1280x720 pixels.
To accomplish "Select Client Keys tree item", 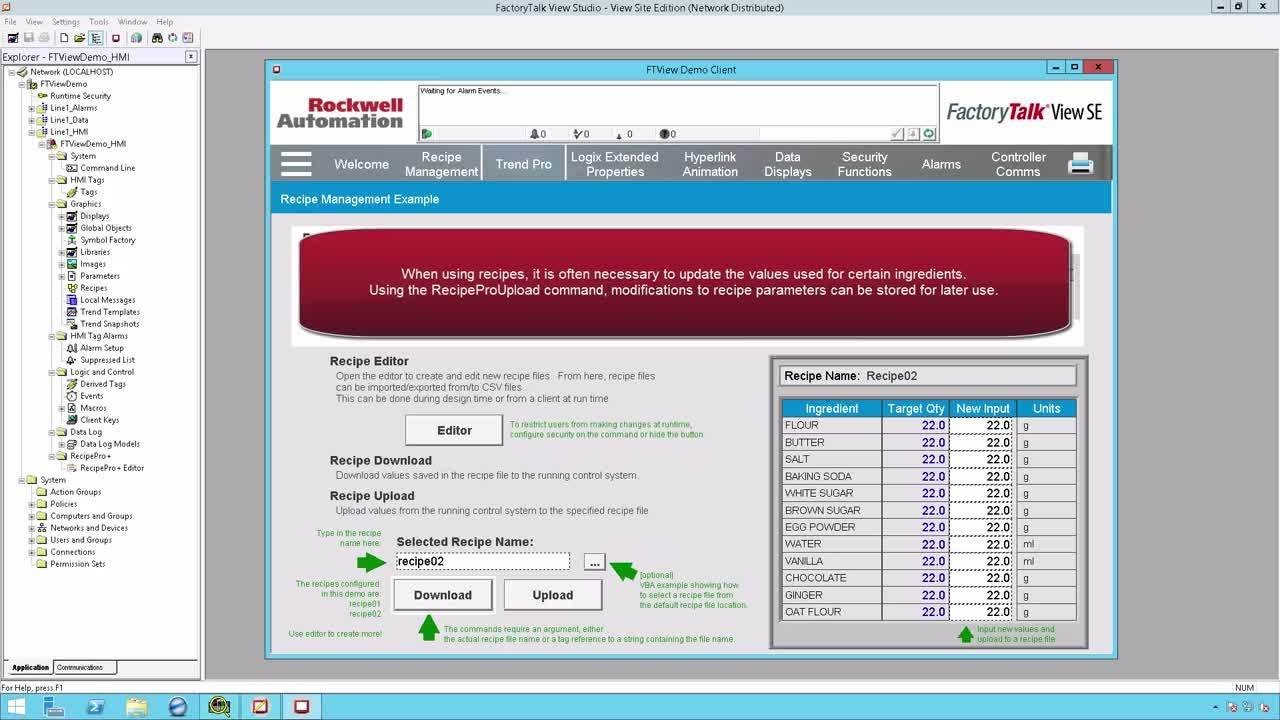I will 100,420.
